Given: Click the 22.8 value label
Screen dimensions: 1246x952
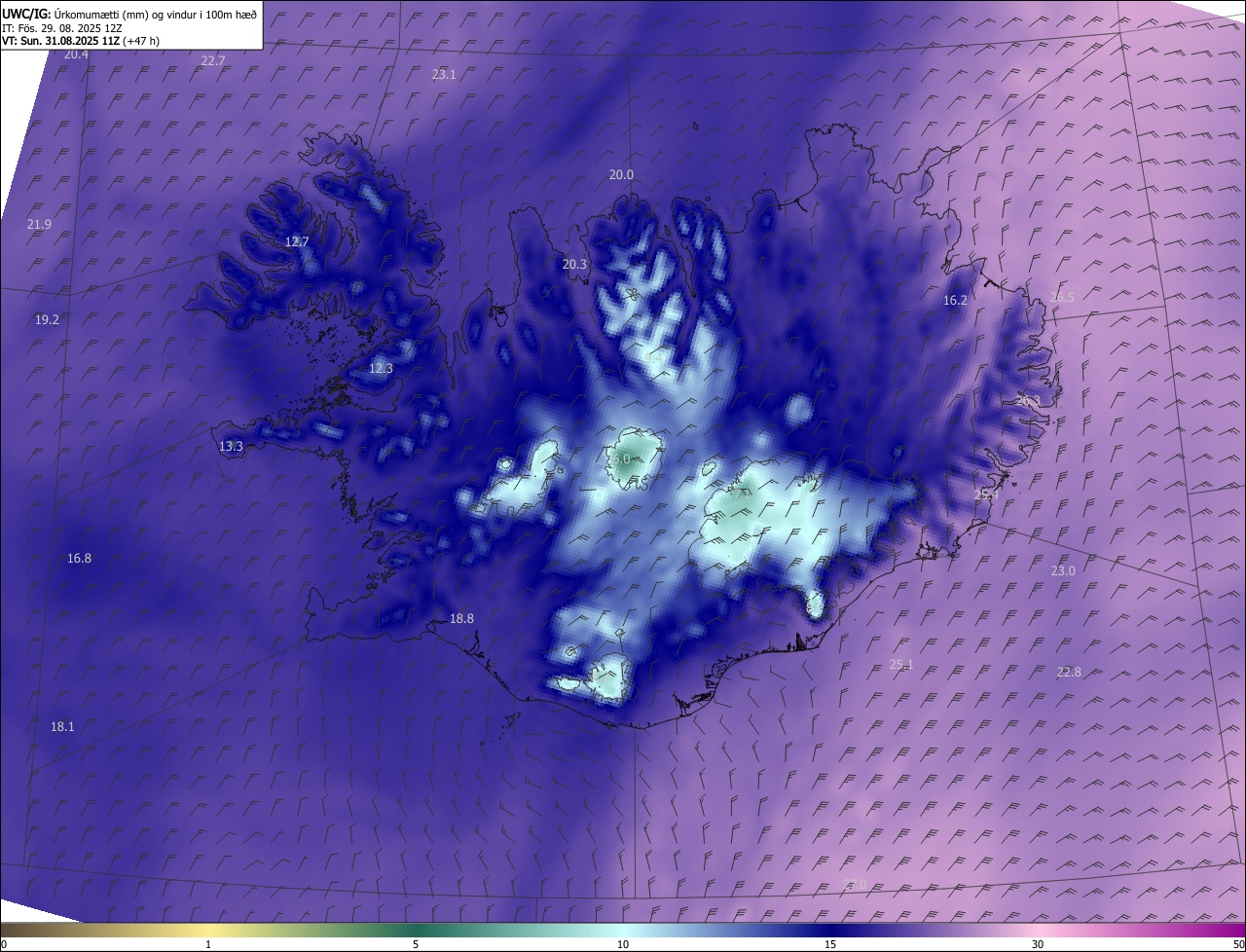Looking at the screenshot, I should pyautogui.click(x=1069, y=672).
